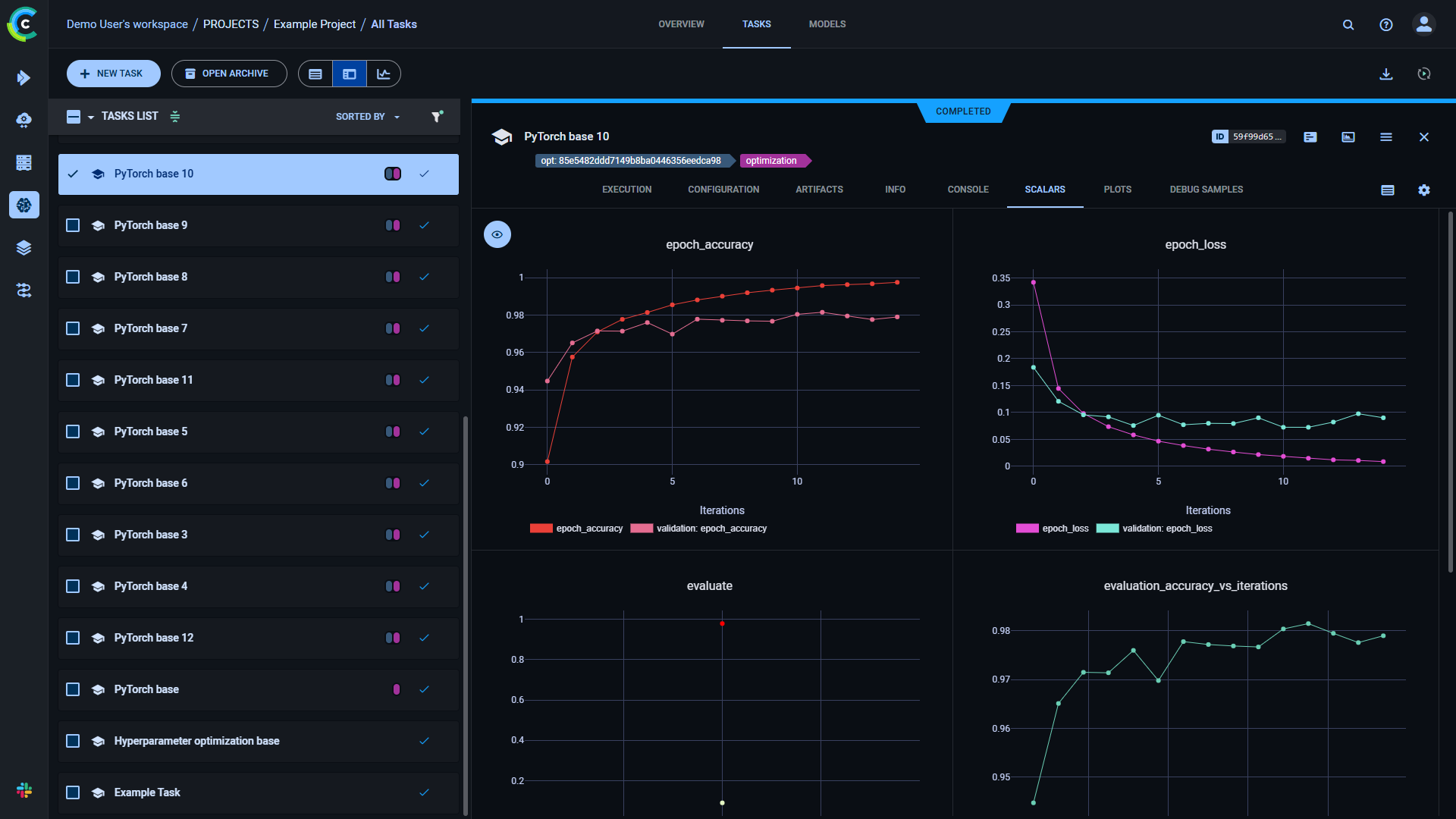1456x819 pixels.
Task: Click the Open Archive button
Action: [x=228, y=74]
